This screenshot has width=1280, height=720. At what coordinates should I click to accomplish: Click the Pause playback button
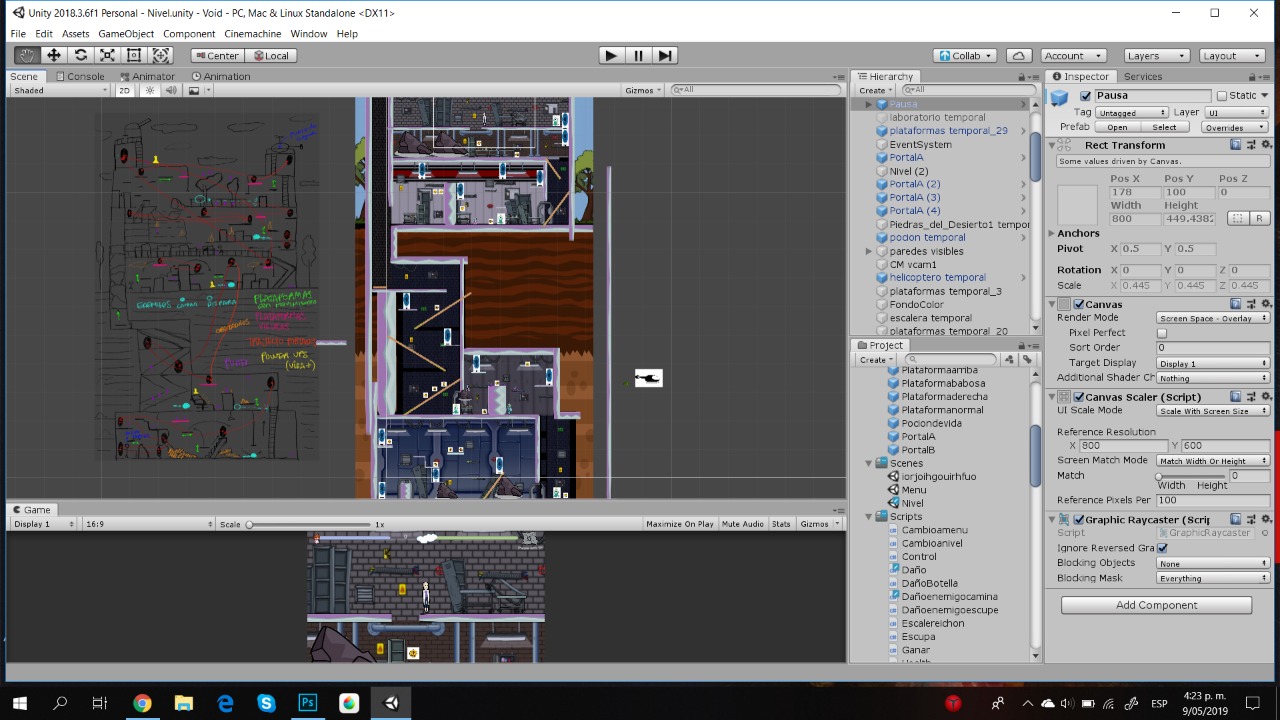coord(638,56)
